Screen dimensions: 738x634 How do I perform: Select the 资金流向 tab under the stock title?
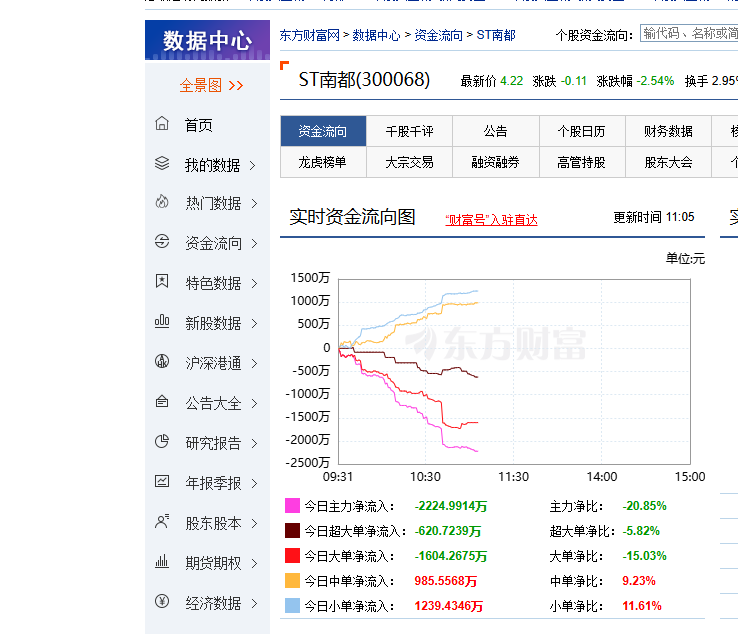323,131
